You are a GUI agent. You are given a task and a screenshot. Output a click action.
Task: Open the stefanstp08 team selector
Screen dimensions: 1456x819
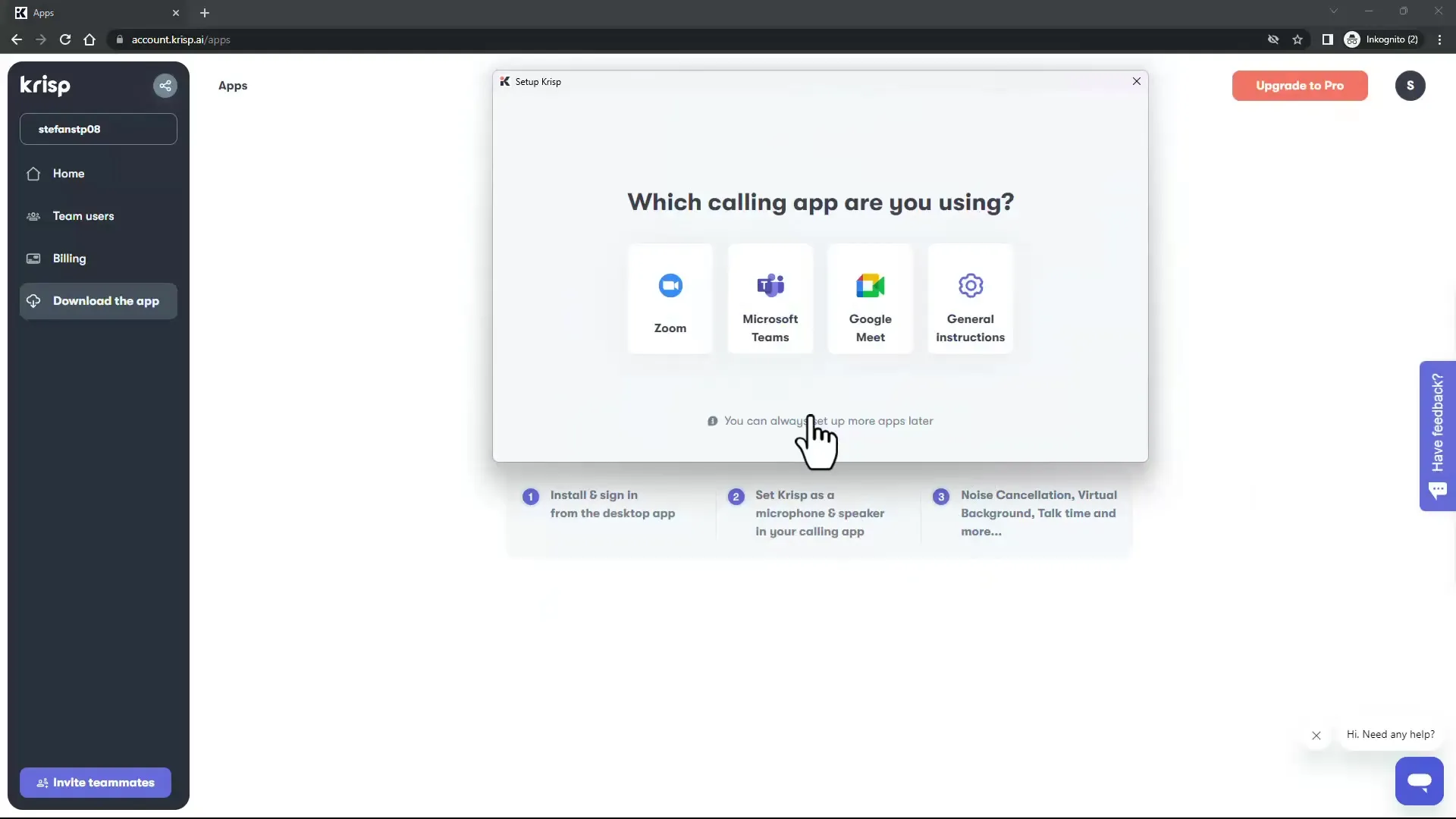pos(99,129)
